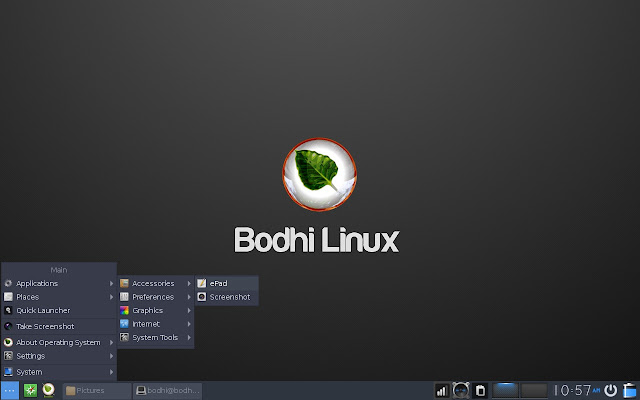The height and width of the screenshot is (400, 640).
Task: Switch to the second virtual desktop pager
Action: pos(534,390)
